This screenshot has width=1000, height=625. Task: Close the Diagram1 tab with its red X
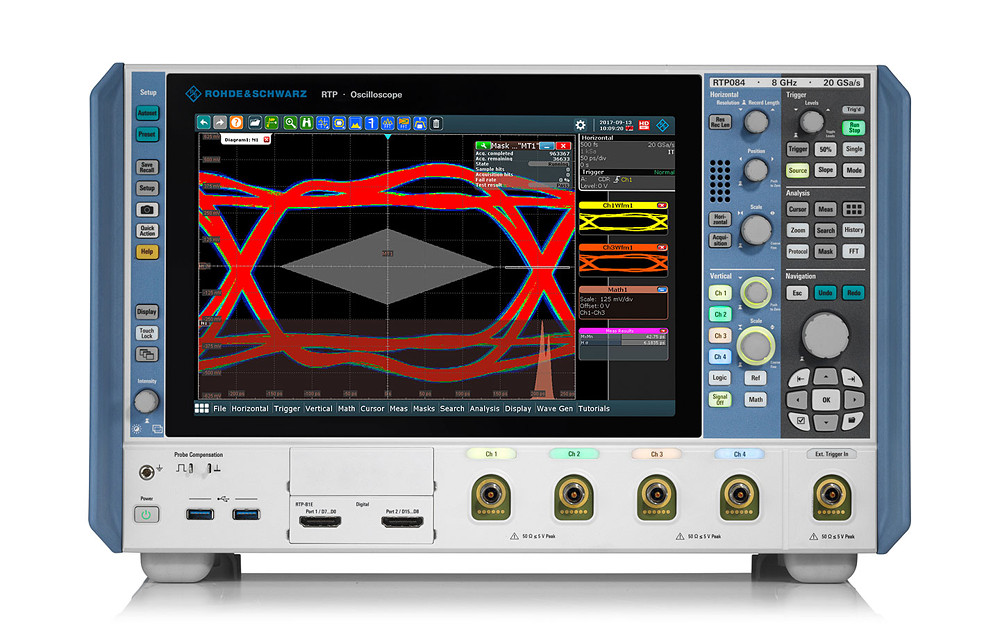pyautogui.click(x=266, y=139)
